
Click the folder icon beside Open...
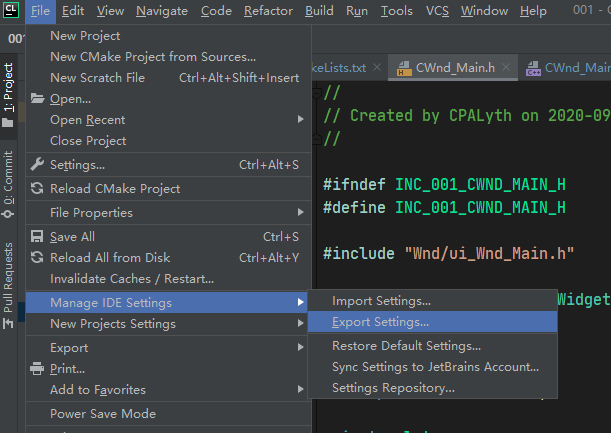tap(37, 99)
